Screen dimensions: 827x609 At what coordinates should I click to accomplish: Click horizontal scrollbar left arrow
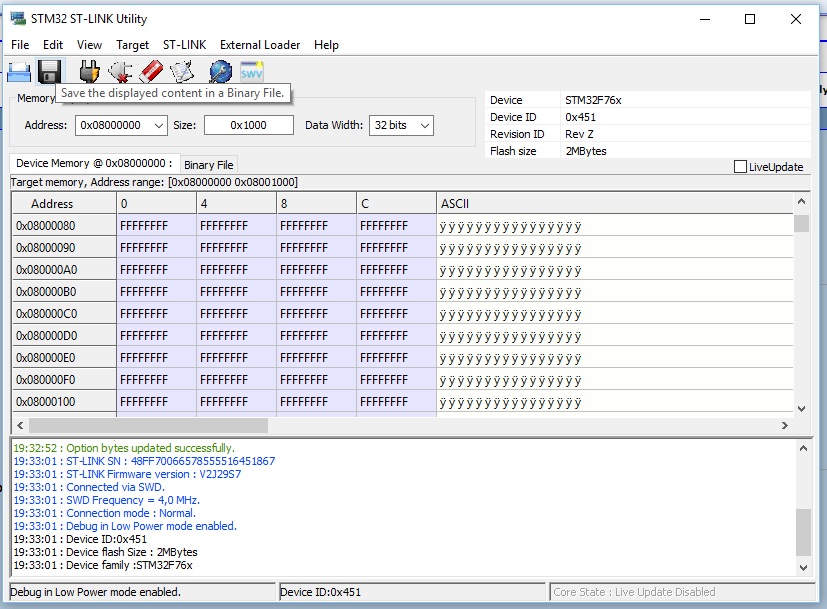[20, 426]
